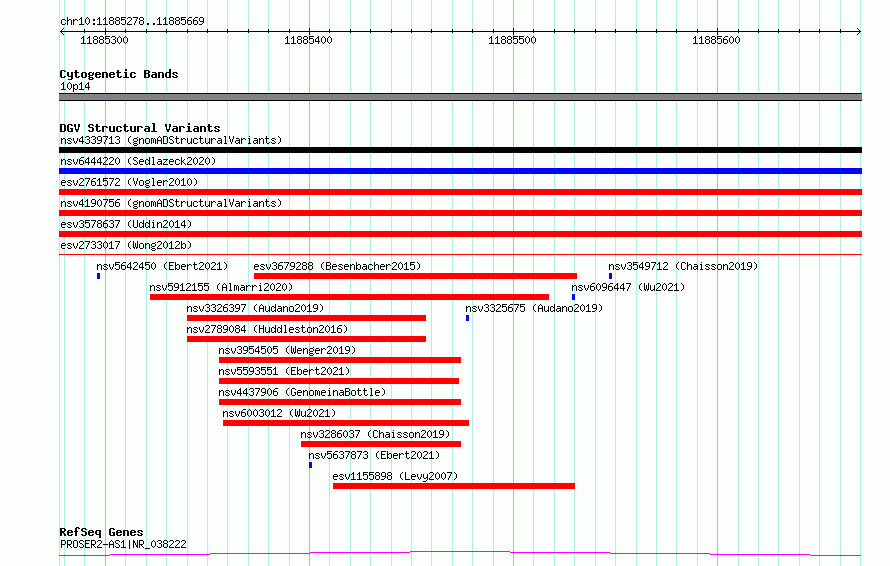Click the nsv4339713 (gnomADStructuralVariants) label
Image resolution: width=890 pixels, height=566 pixels.
pyautogui.click(x=171, y=140)
